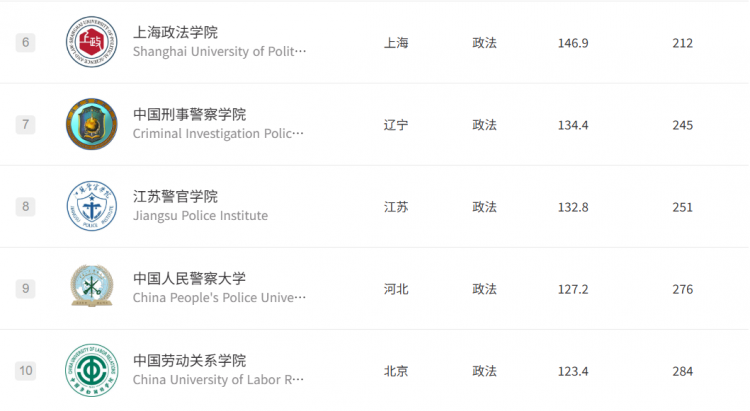
Task: Open the Criminal Investigation Police University emblem
Action: click(91, 124)
